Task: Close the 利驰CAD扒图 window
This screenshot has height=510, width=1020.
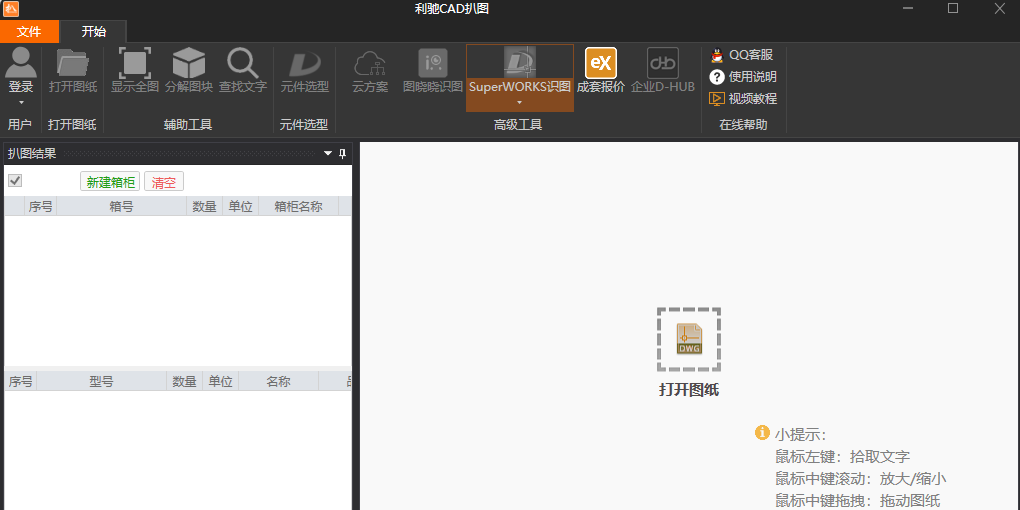Action: 1000,8
